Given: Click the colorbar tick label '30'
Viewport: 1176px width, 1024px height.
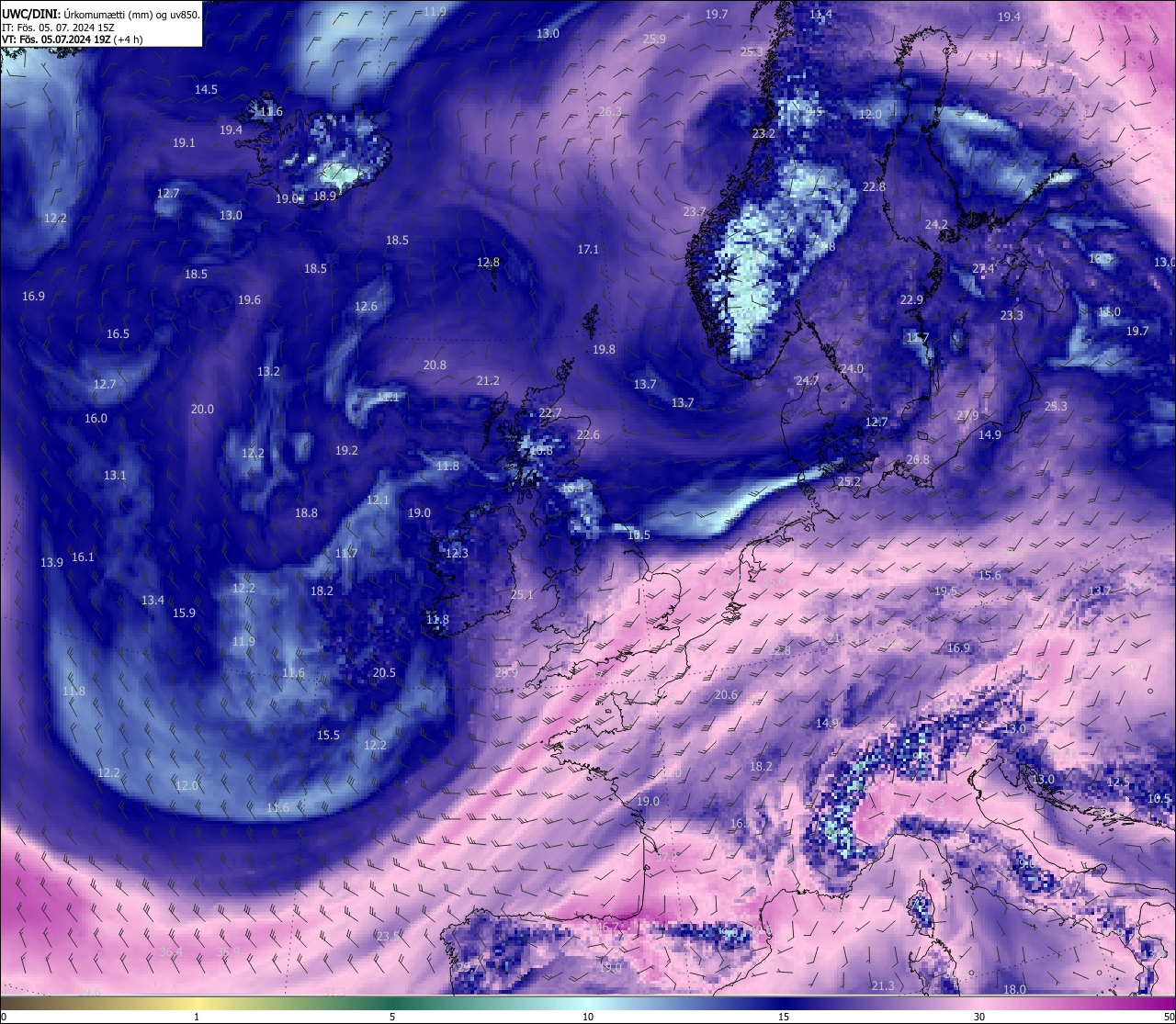Looking at the screenshot, I should pyautogui.click(x=979, y=1017).
